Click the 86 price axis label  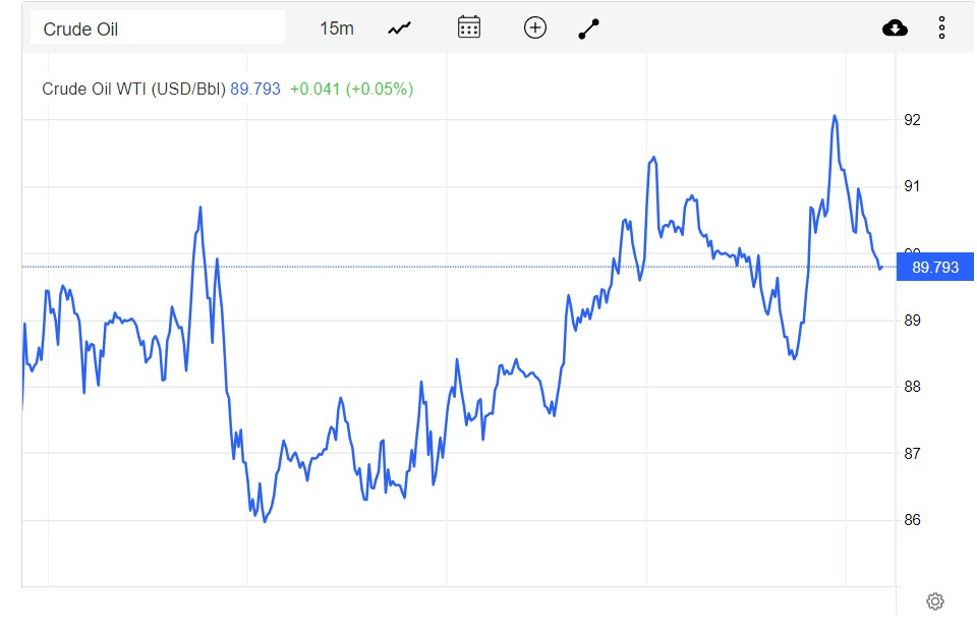(x=912, y=520)
